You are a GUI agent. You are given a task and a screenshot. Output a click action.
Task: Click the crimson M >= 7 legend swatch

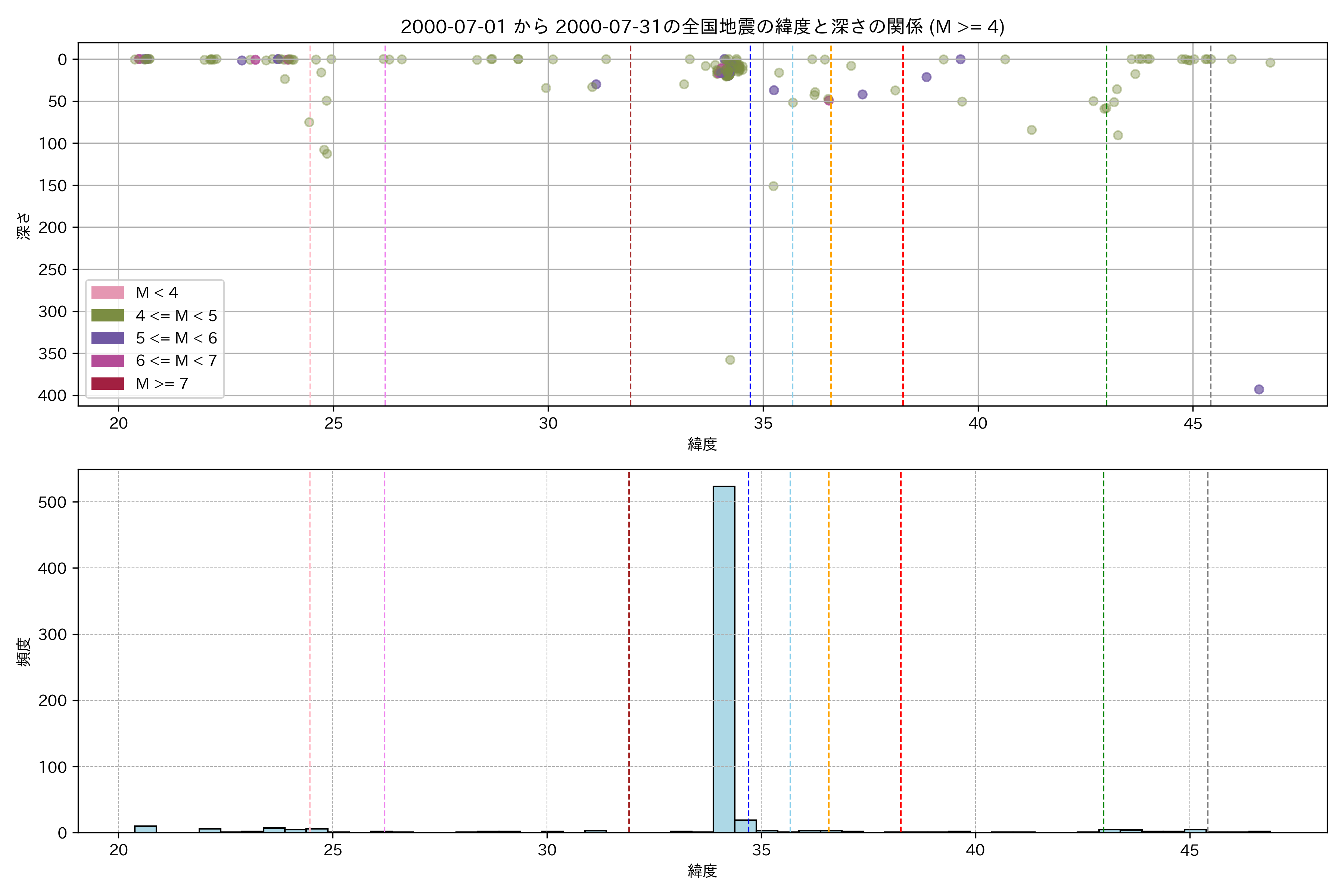click(x=108, y=383)
